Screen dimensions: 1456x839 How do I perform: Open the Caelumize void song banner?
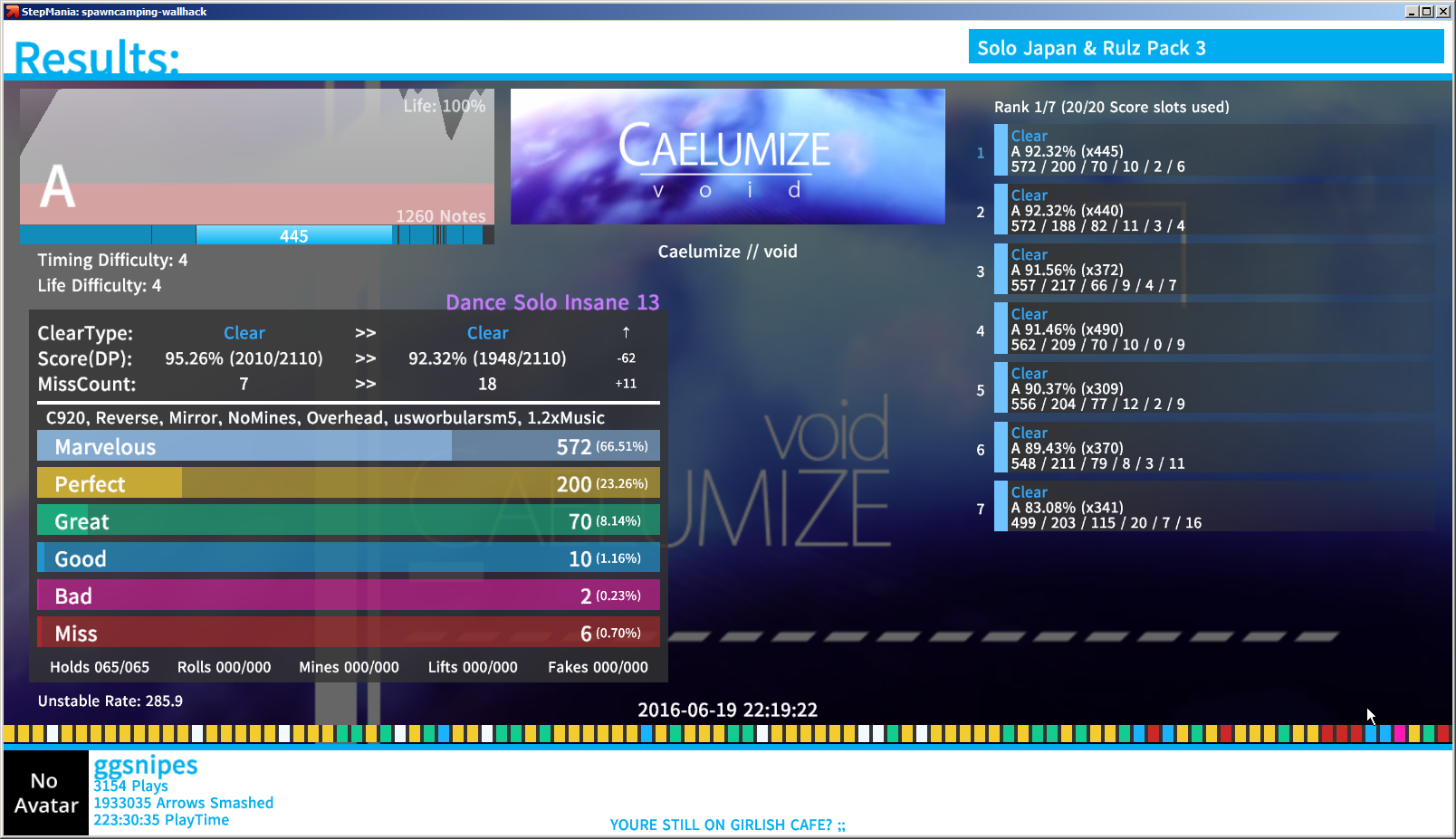(727, 156)
